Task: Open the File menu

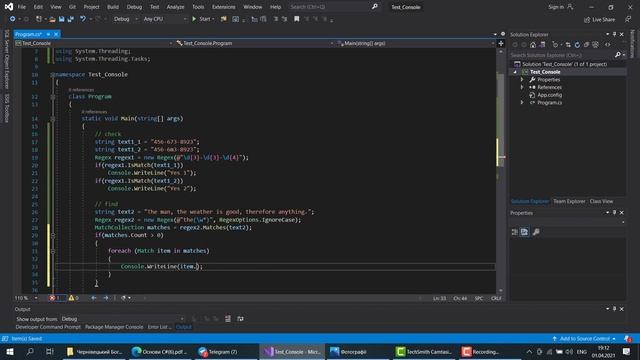Action: [x=21, y=7]
